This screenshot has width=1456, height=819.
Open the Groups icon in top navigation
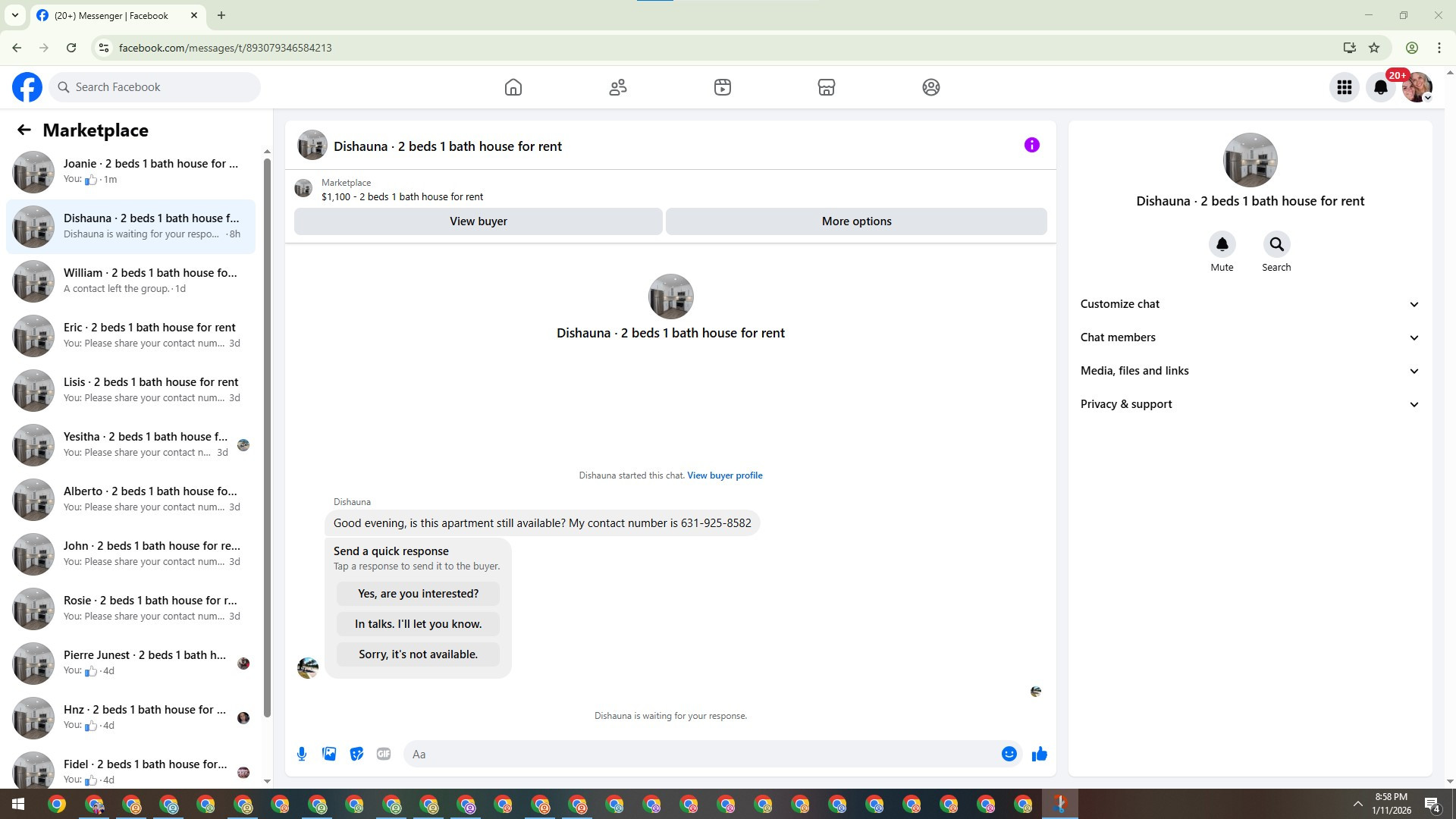point(931,87)
